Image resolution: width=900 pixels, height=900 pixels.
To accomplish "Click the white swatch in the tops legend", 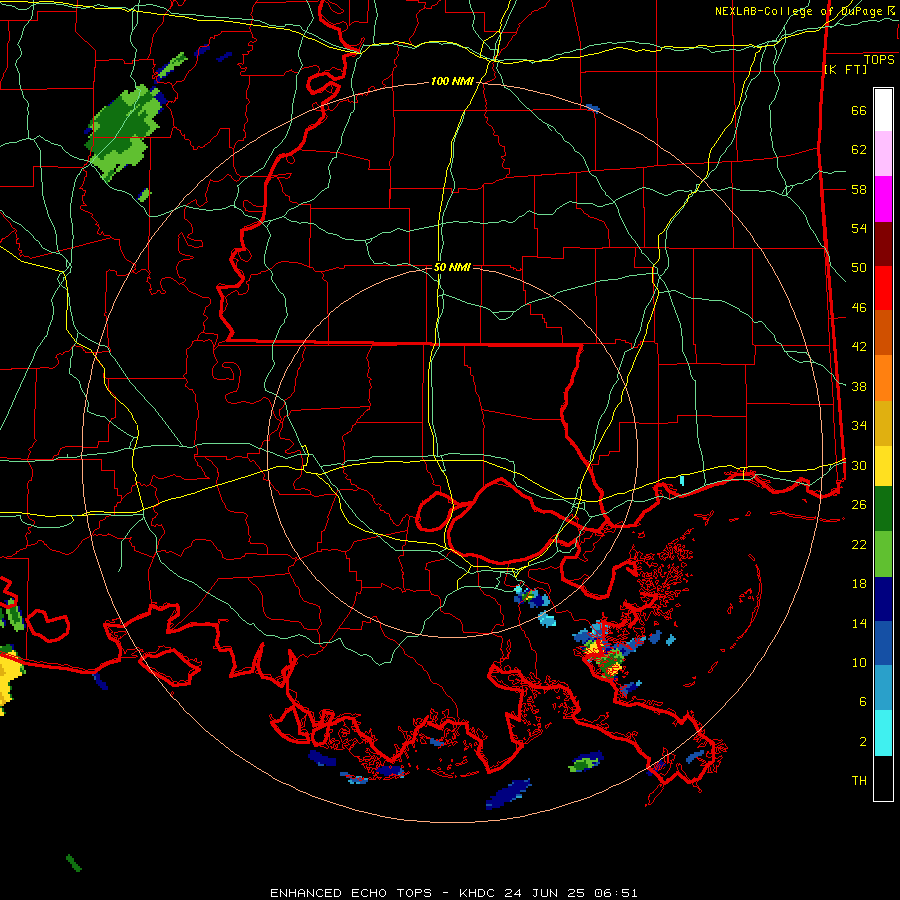I will click(x=883, y=110).
